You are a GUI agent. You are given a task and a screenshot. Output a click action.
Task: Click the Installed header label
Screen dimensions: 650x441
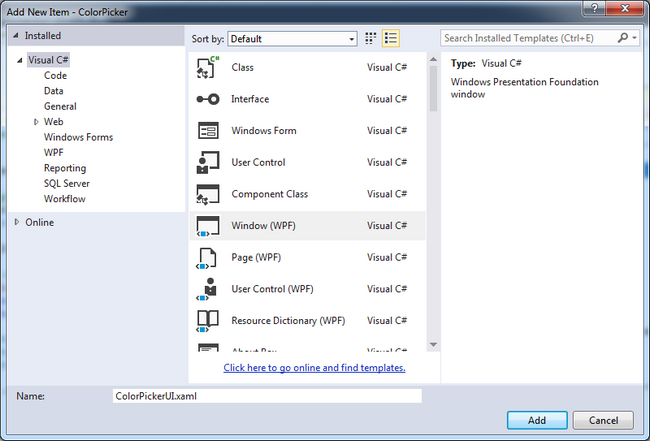click(x=43, y=36)
